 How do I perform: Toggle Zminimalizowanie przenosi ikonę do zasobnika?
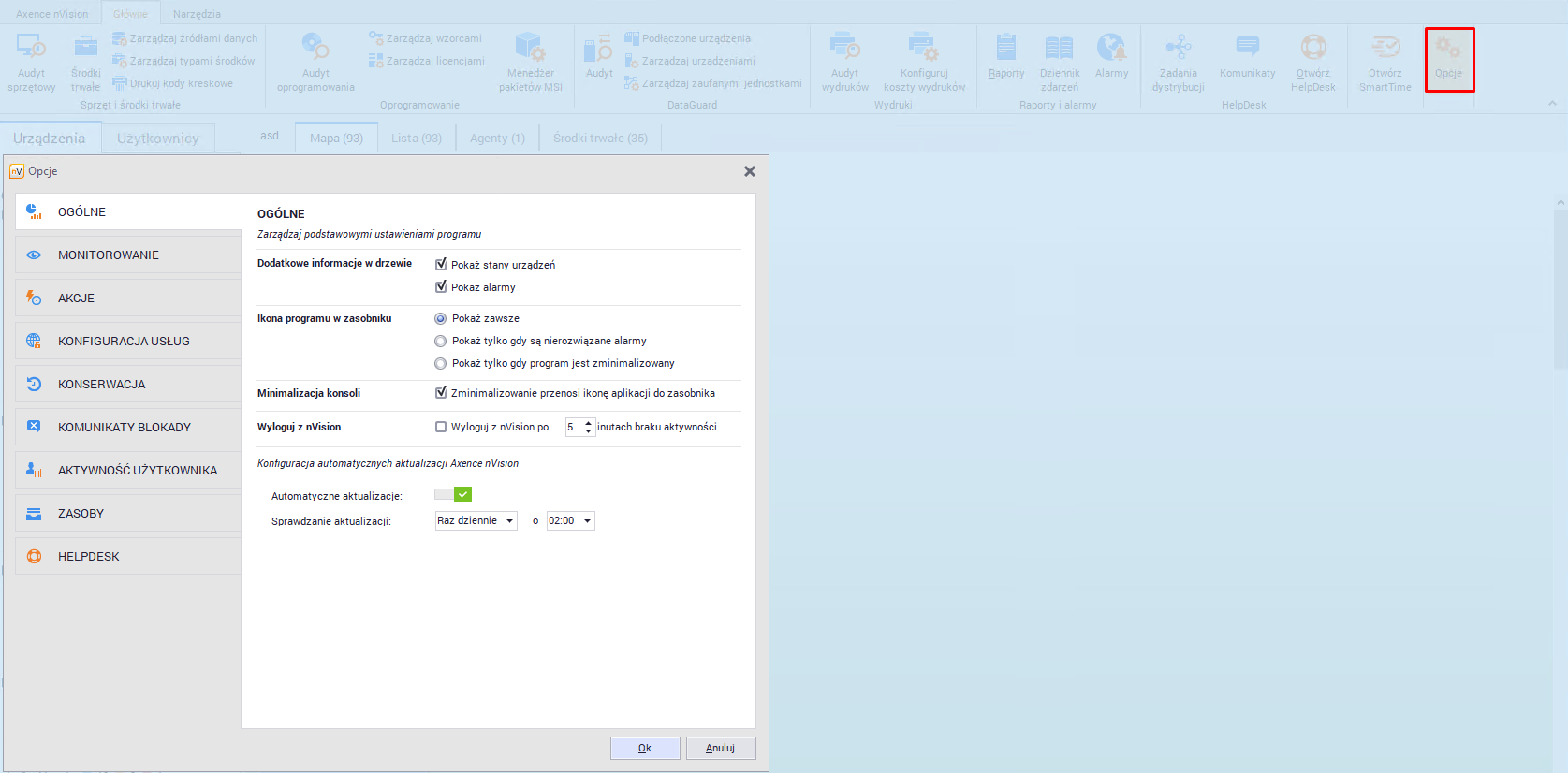(x=441, y=393)
